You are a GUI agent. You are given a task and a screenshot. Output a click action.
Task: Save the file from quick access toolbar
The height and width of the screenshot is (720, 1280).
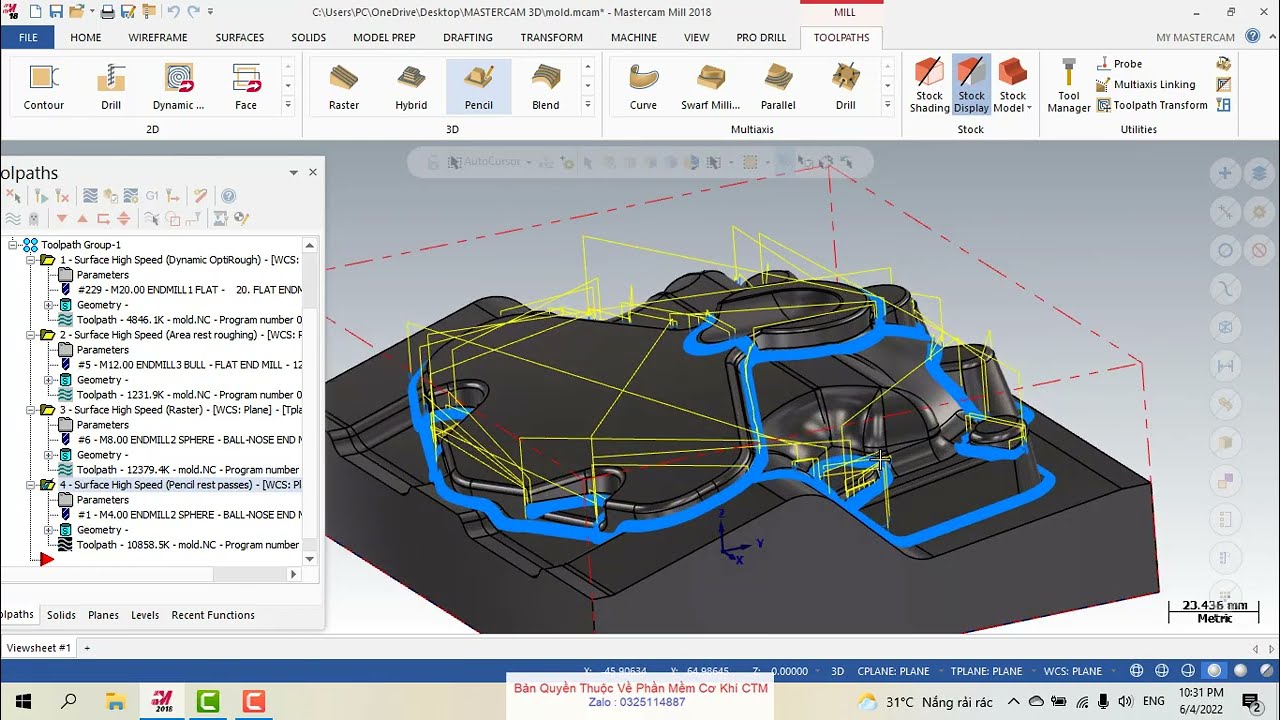tap(55, 11)
